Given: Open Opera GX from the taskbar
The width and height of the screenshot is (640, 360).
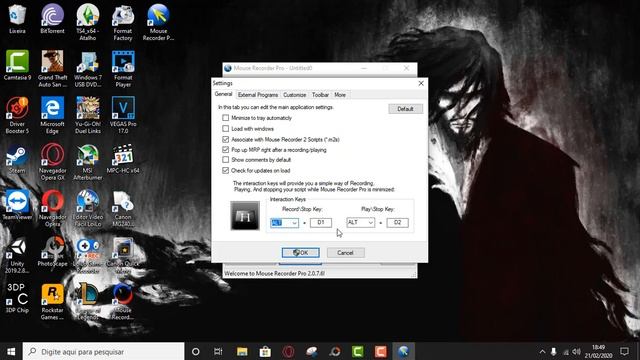Looking at the screenshot, I should tap(289, 351).
